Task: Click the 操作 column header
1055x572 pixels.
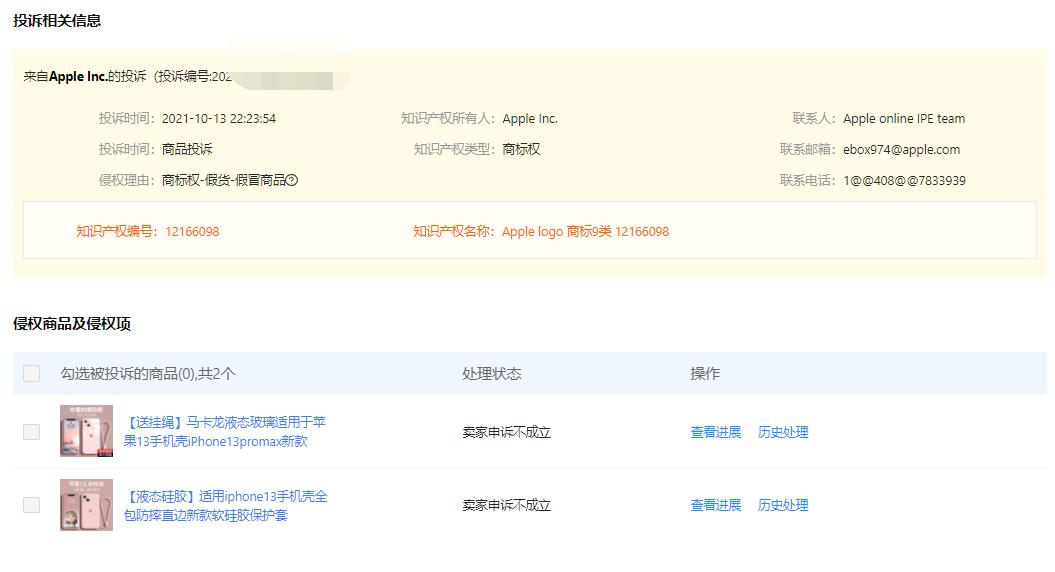Action: point(705,373)
